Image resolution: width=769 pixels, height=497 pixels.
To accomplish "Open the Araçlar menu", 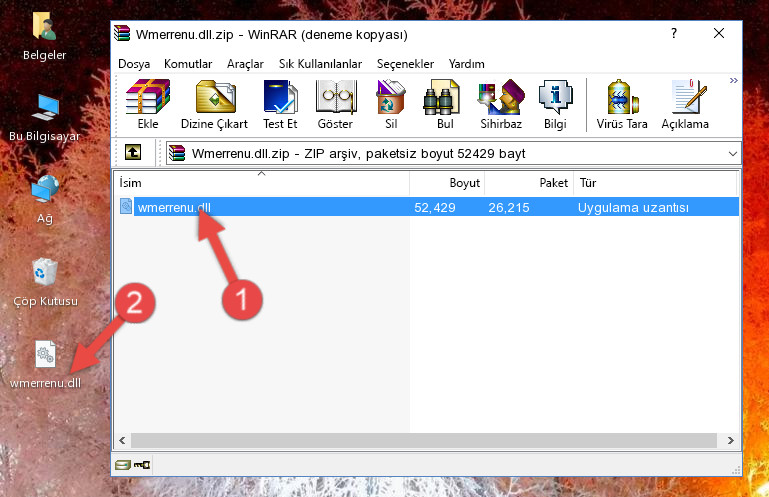I will point(245,64).
